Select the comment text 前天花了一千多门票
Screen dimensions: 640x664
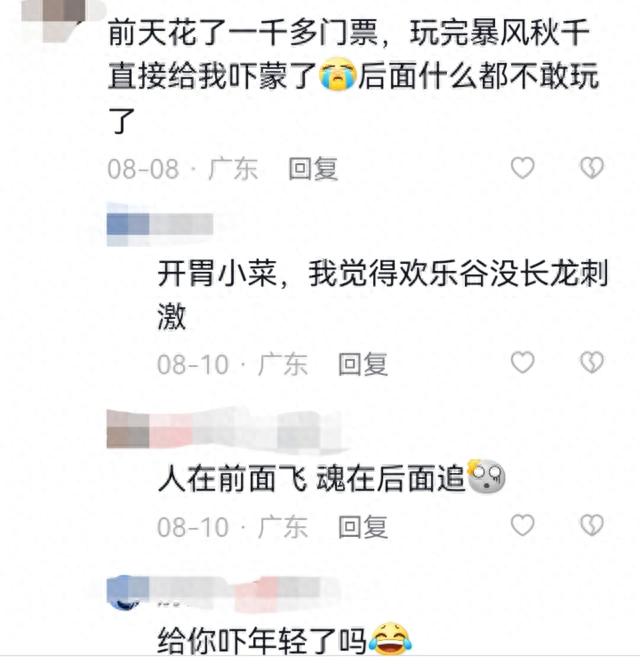[243, 33]
